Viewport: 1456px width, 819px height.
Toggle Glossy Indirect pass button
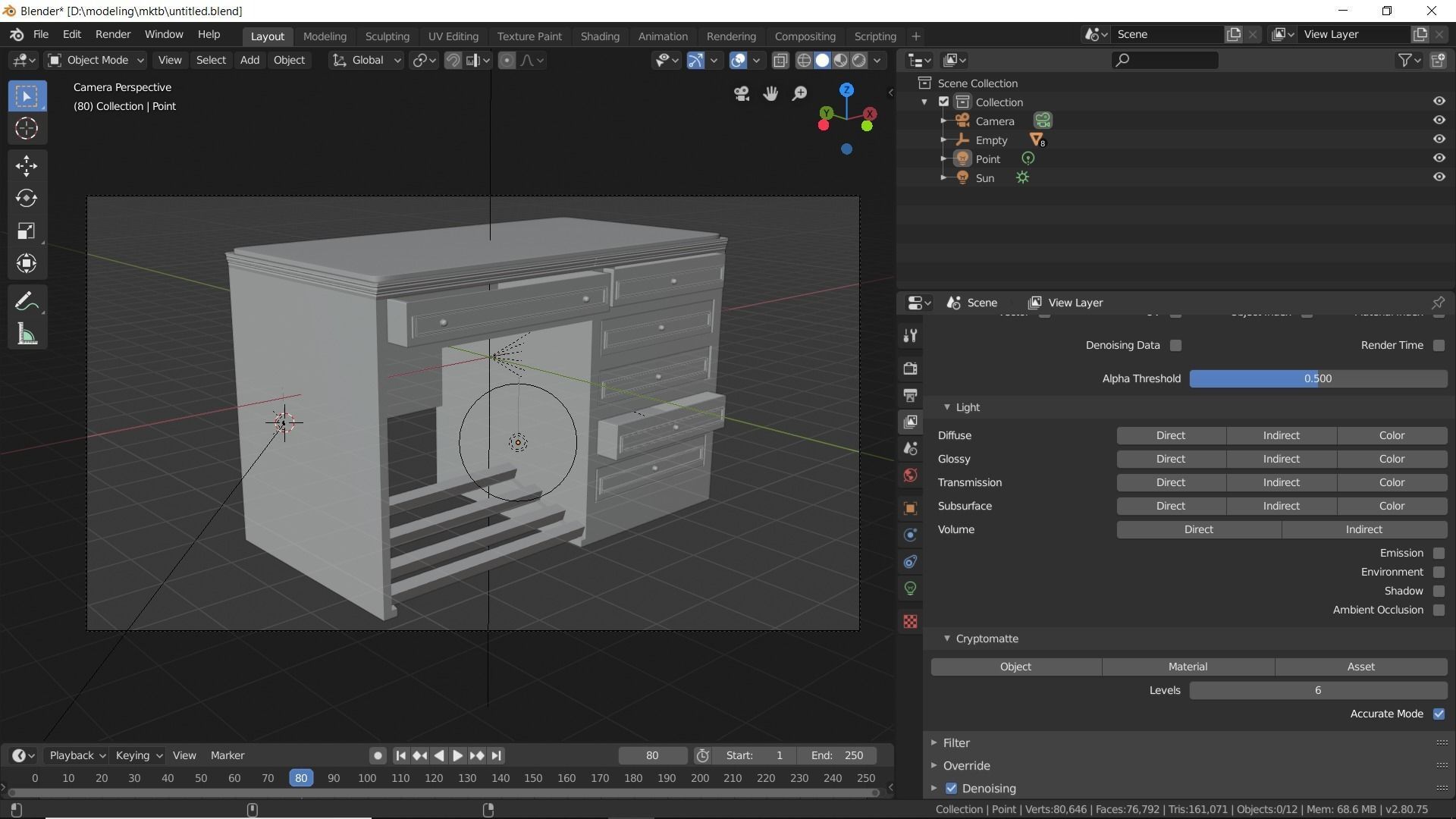(x=1281, y=459)
